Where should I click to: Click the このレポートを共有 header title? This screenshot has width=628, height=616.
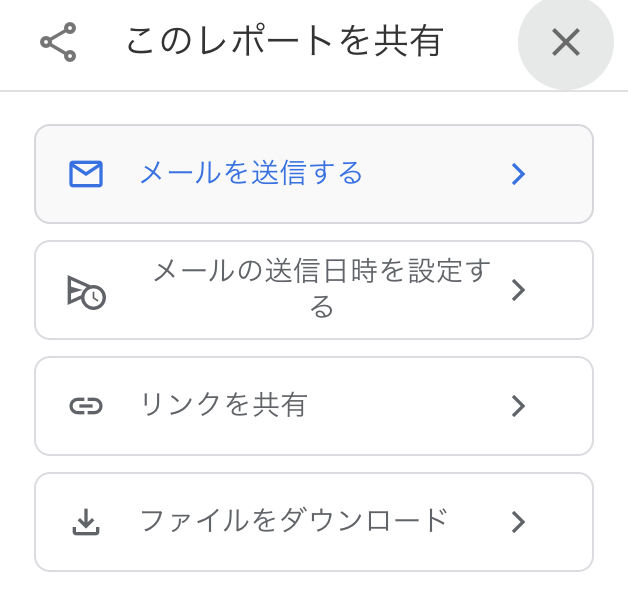point(285,40)
